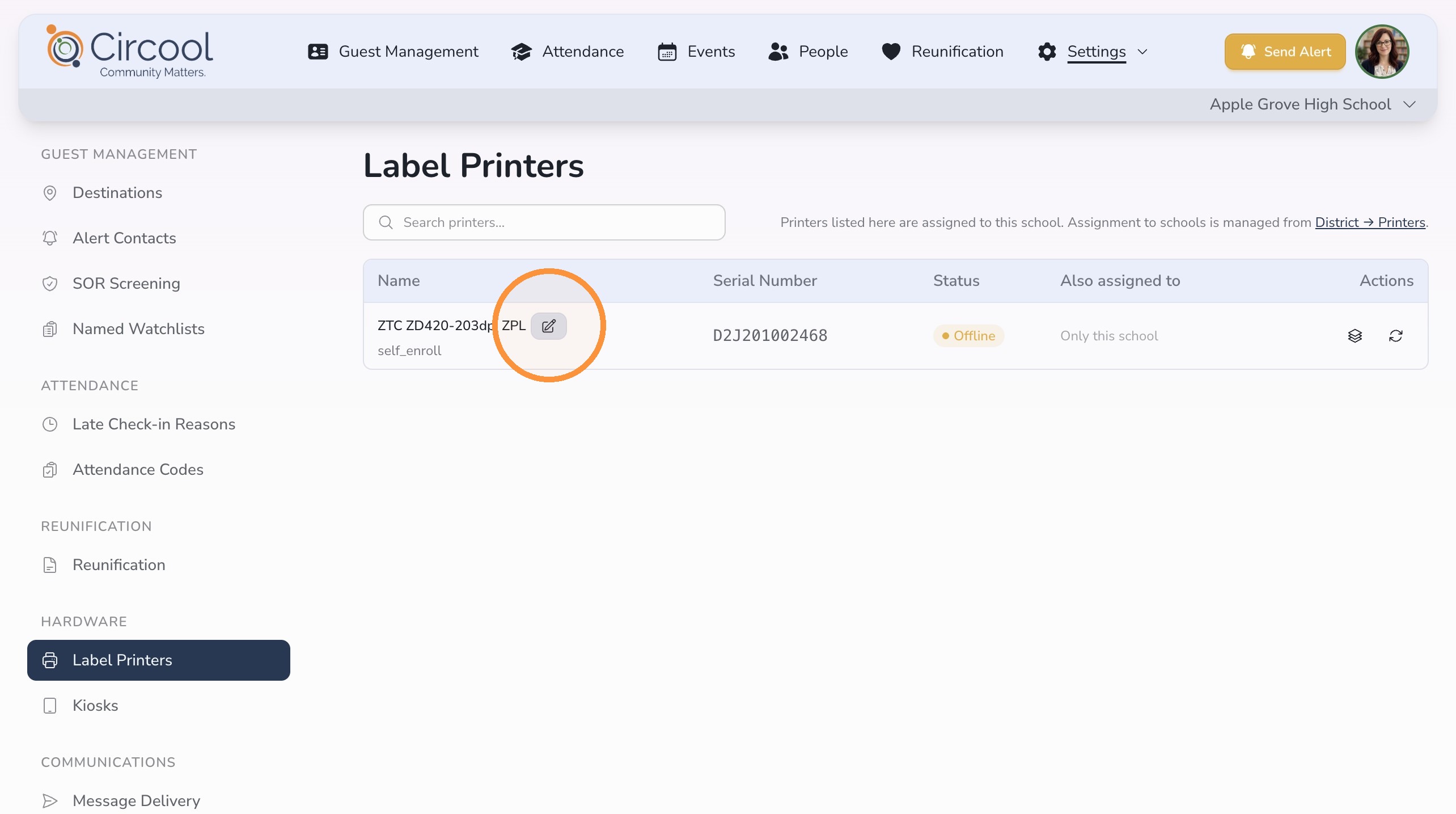Expand the school selector chevron
The image size is (1456, 814).
click(x=1410, y=104)
